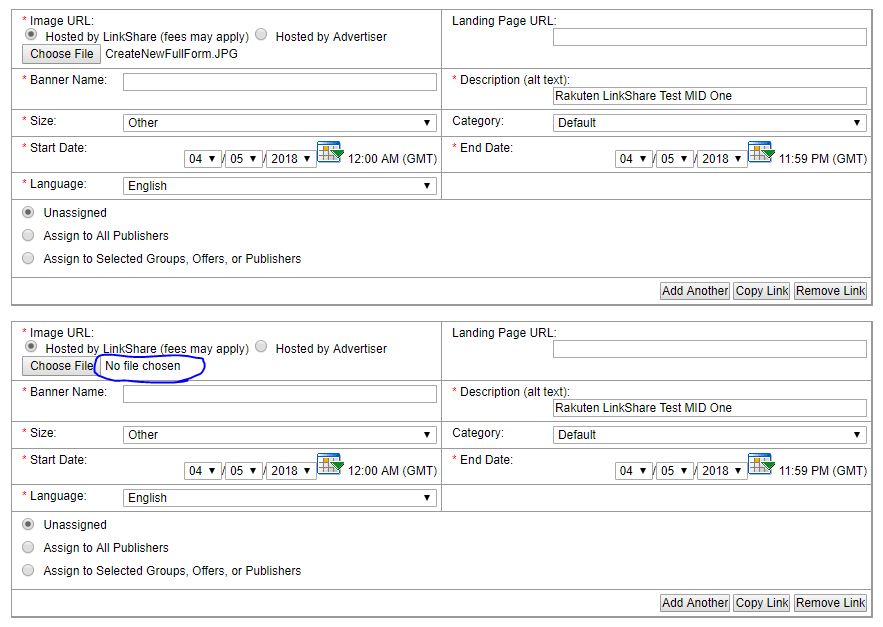The width and height of the screenshot is (883, 627).
Task: Open Category dropdown in first form
Action: pyautogui.click(x=709, y=123)
